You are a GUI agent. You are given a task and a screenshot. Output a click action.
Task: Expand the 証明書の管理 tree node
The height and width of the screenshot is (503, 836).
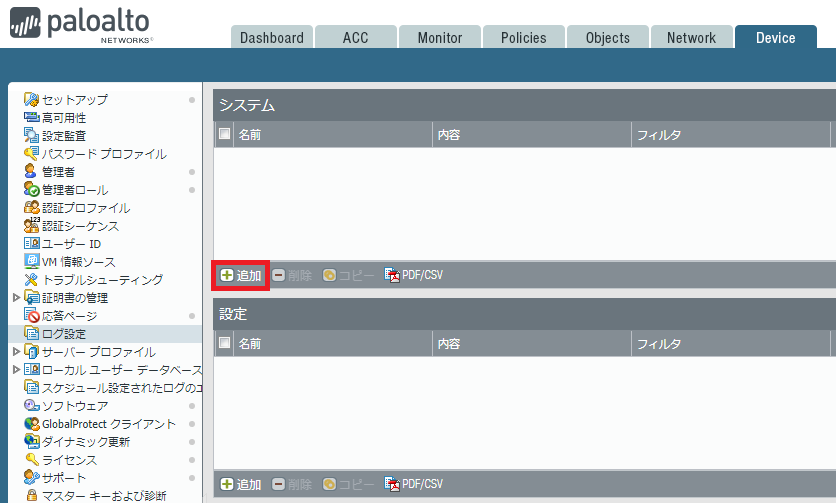[x=15, y=298]
